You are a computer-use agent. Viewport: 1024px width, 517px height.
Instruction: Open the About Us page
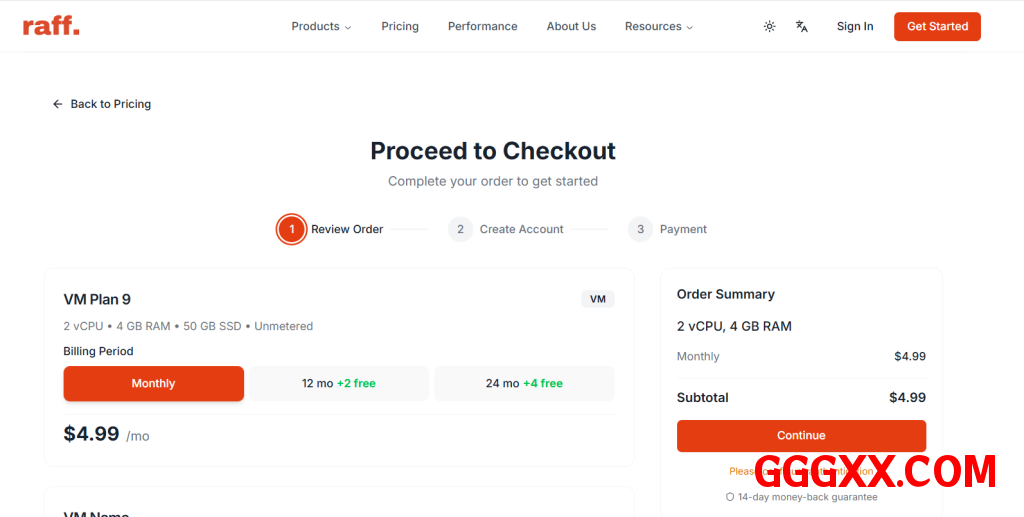point(571,27)
